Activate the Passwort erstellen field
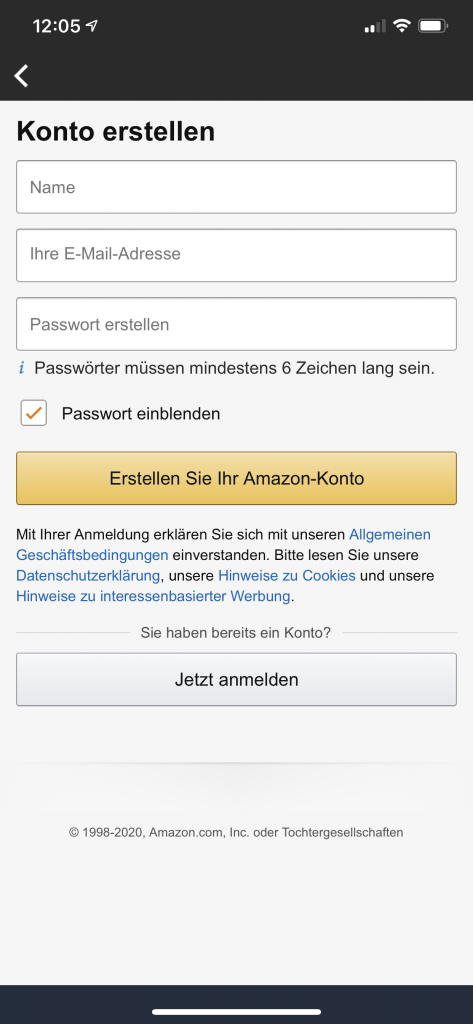This screenshot has width=473, height=1024. [x=236, y=324]
